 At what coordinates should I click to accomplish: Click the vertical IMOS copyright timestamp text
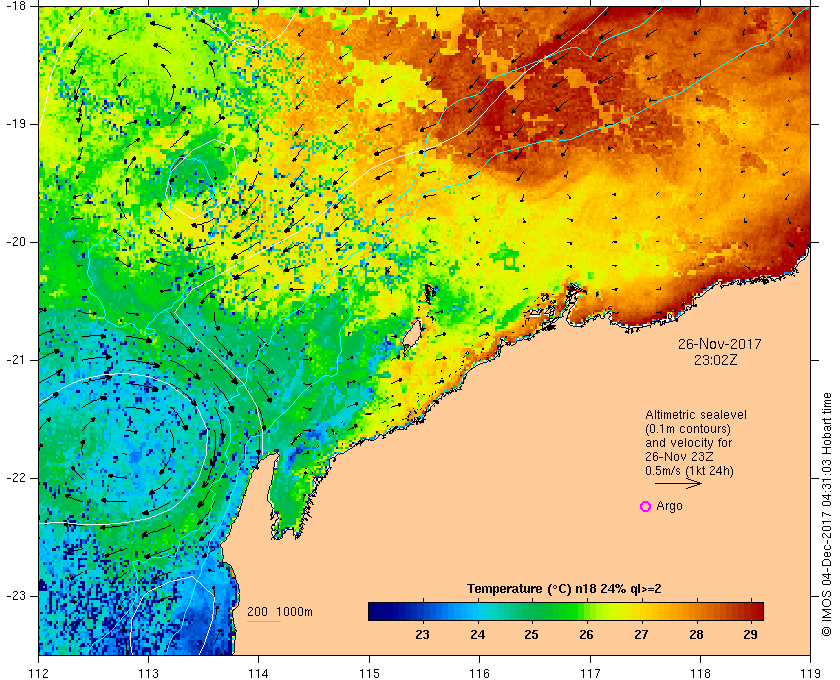coord(827,514)
